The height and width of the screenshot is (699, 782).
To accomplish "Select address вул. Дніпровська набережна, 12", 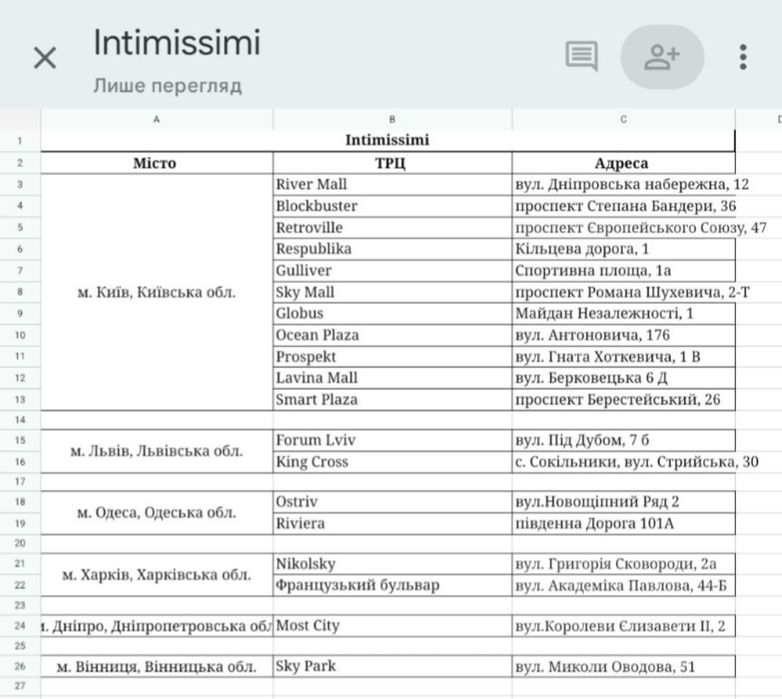I will [x=623, y=184].
